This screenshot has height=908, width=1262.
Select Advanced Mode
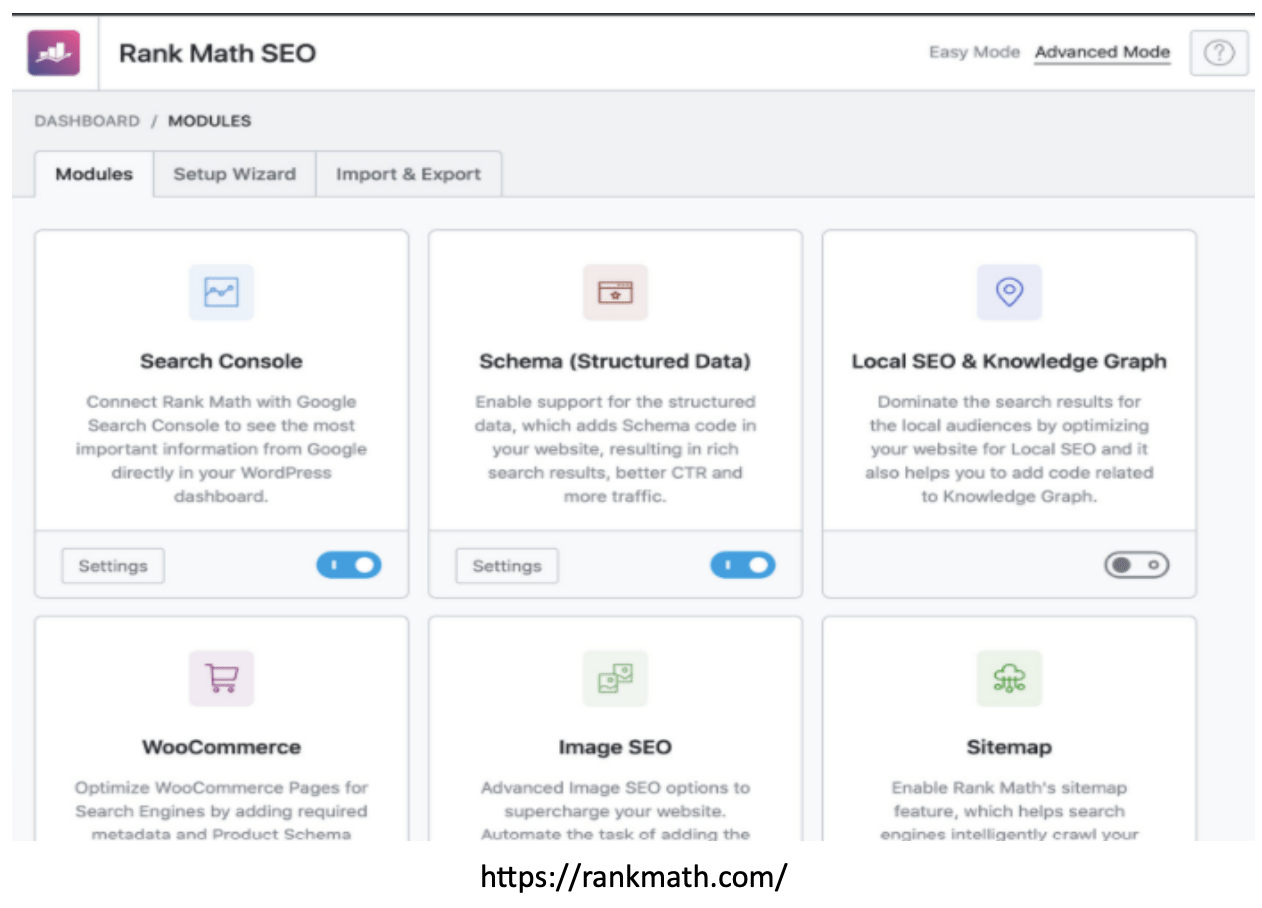1102,52
